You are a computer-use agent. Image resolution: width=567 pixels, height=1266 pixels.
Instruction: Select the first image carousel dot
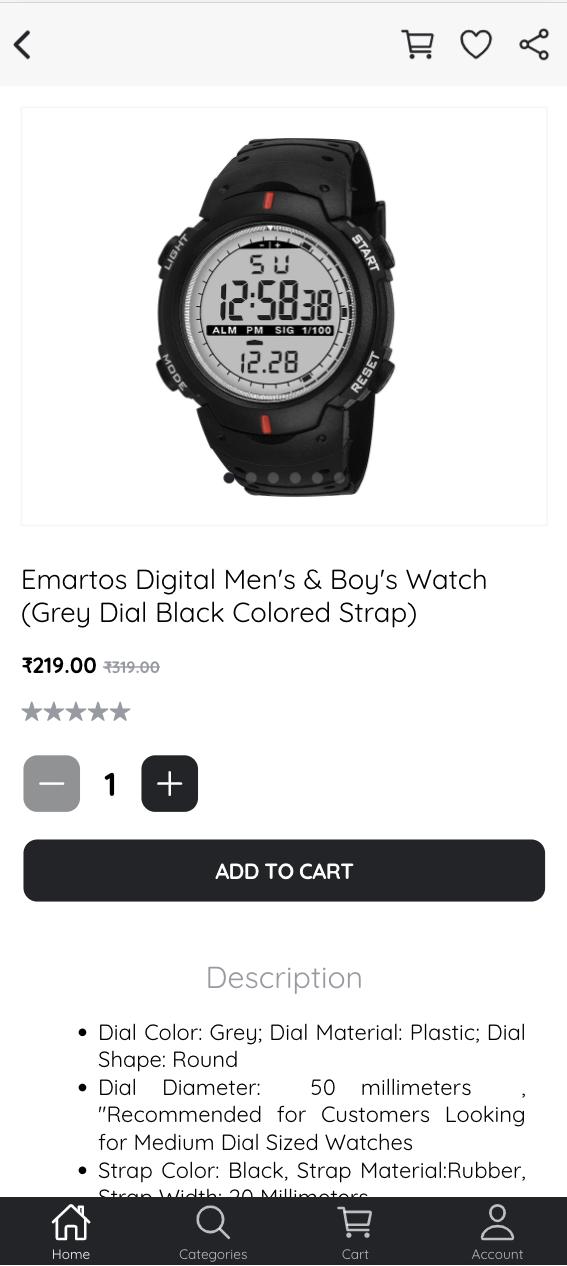click(229, 478)
